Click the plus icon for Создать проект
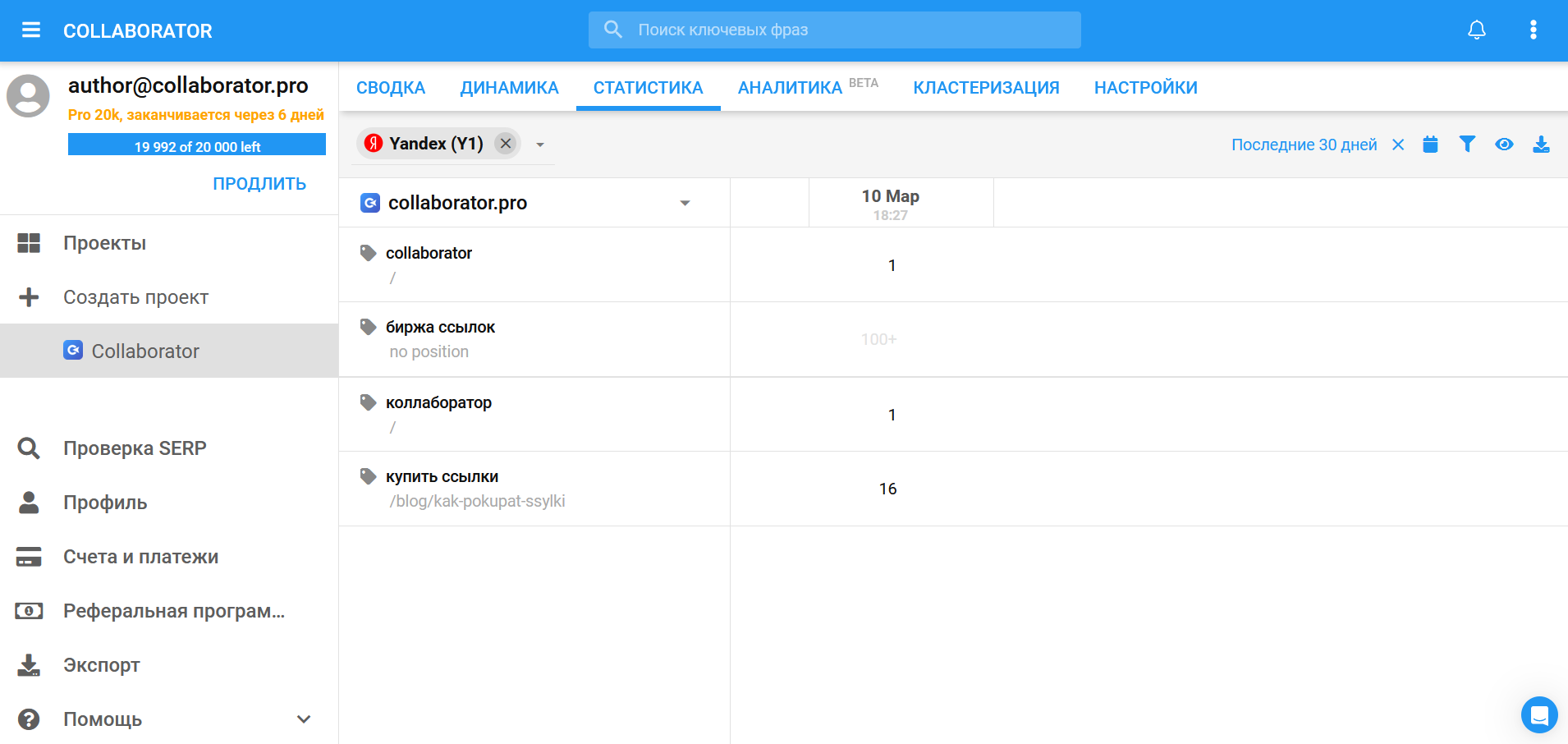 point(29,297)
